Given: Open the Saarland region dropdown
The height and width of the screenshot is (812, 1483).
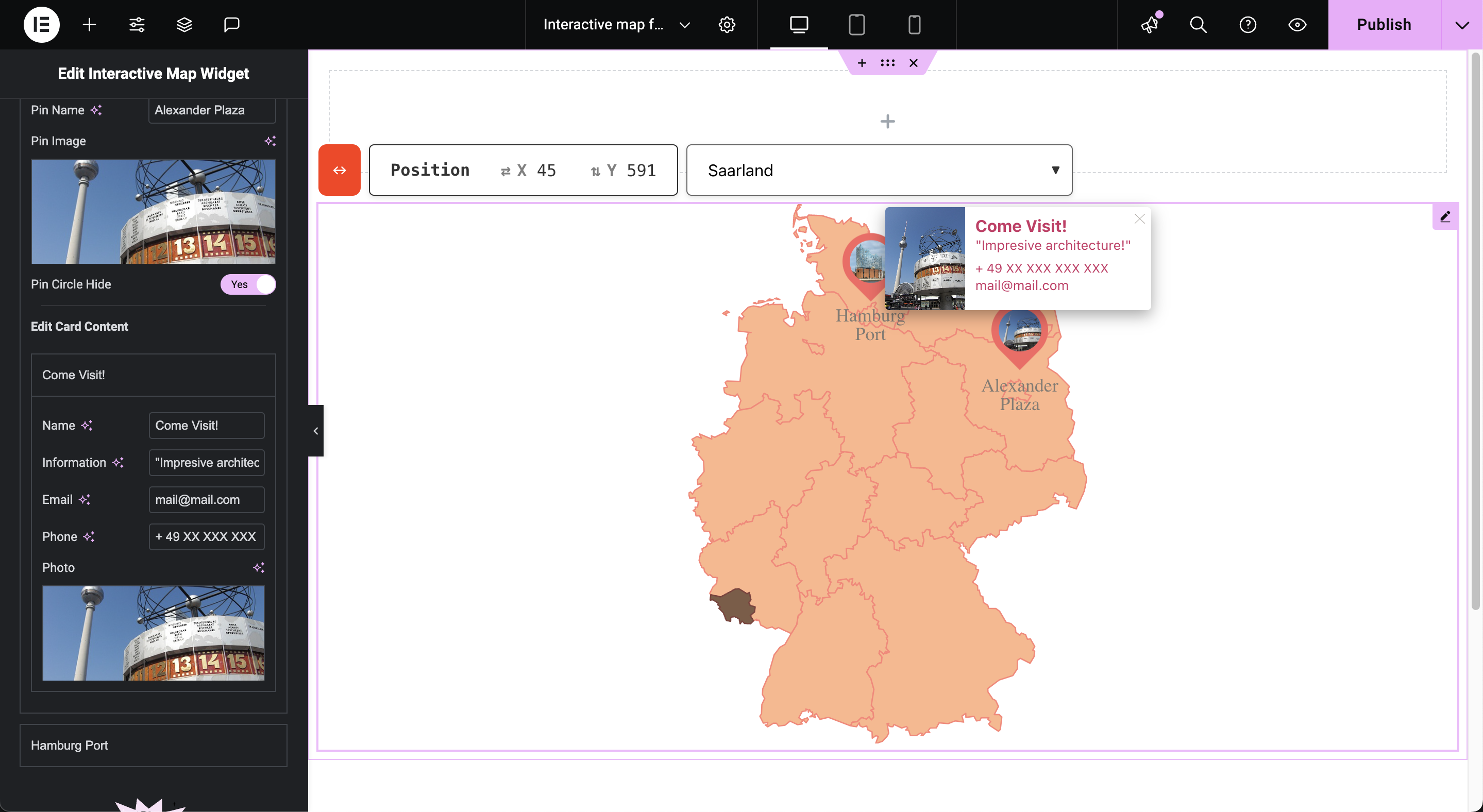Looking at the screenshot, I should click(879, 171).
